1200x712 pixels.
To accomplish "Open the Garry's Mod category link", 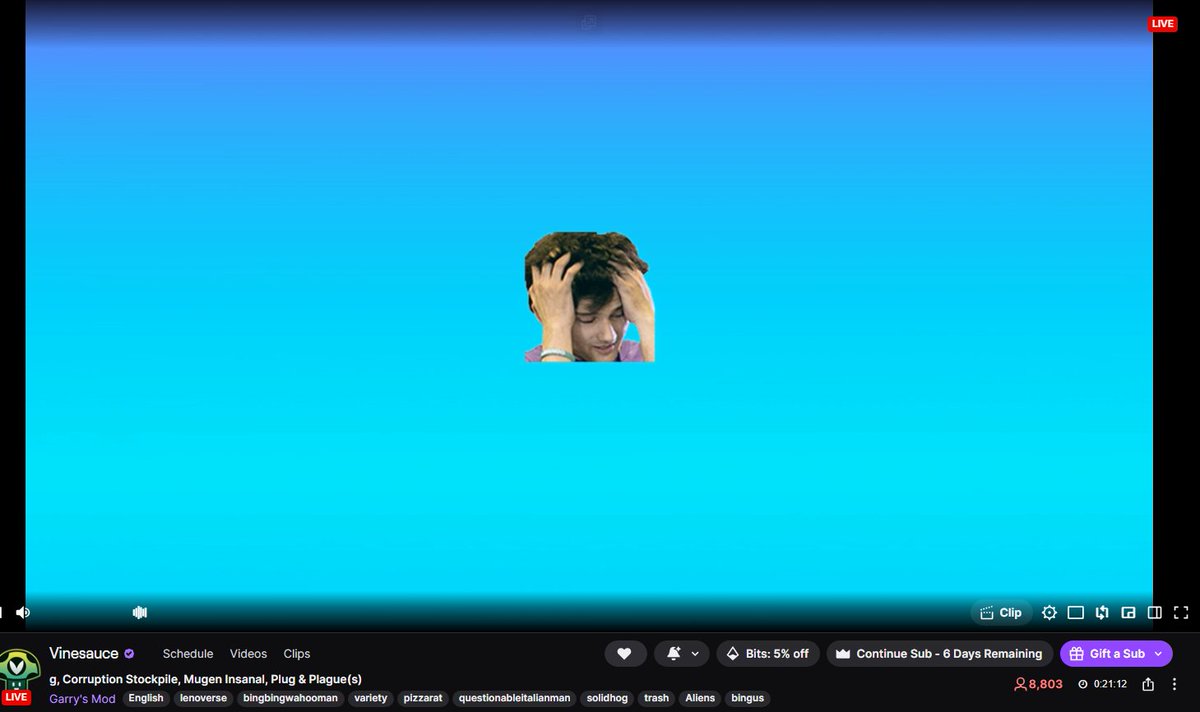I will click(82, 698).
